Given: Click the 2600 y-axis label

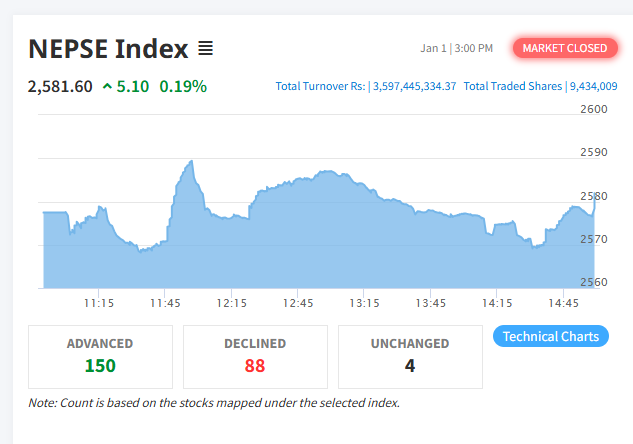Looking at the screenshot, I should point(594,109).
